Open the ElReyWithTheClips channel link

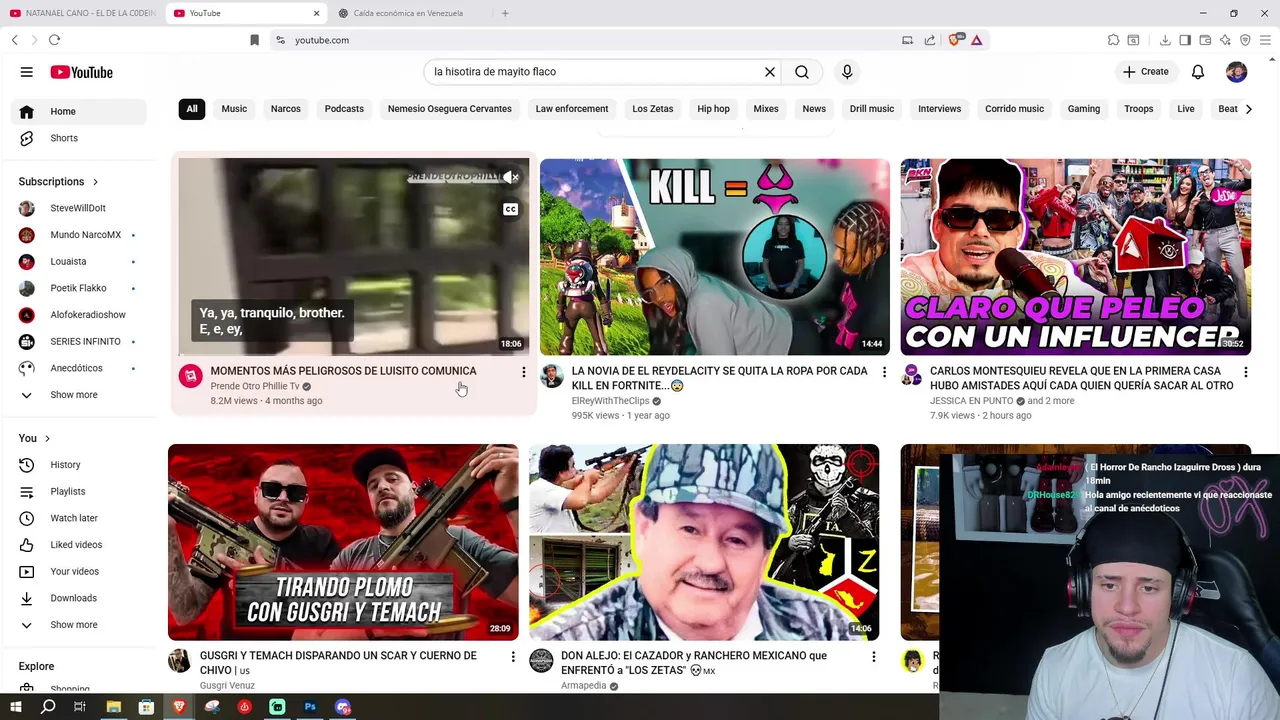click(x=611, y=401)
